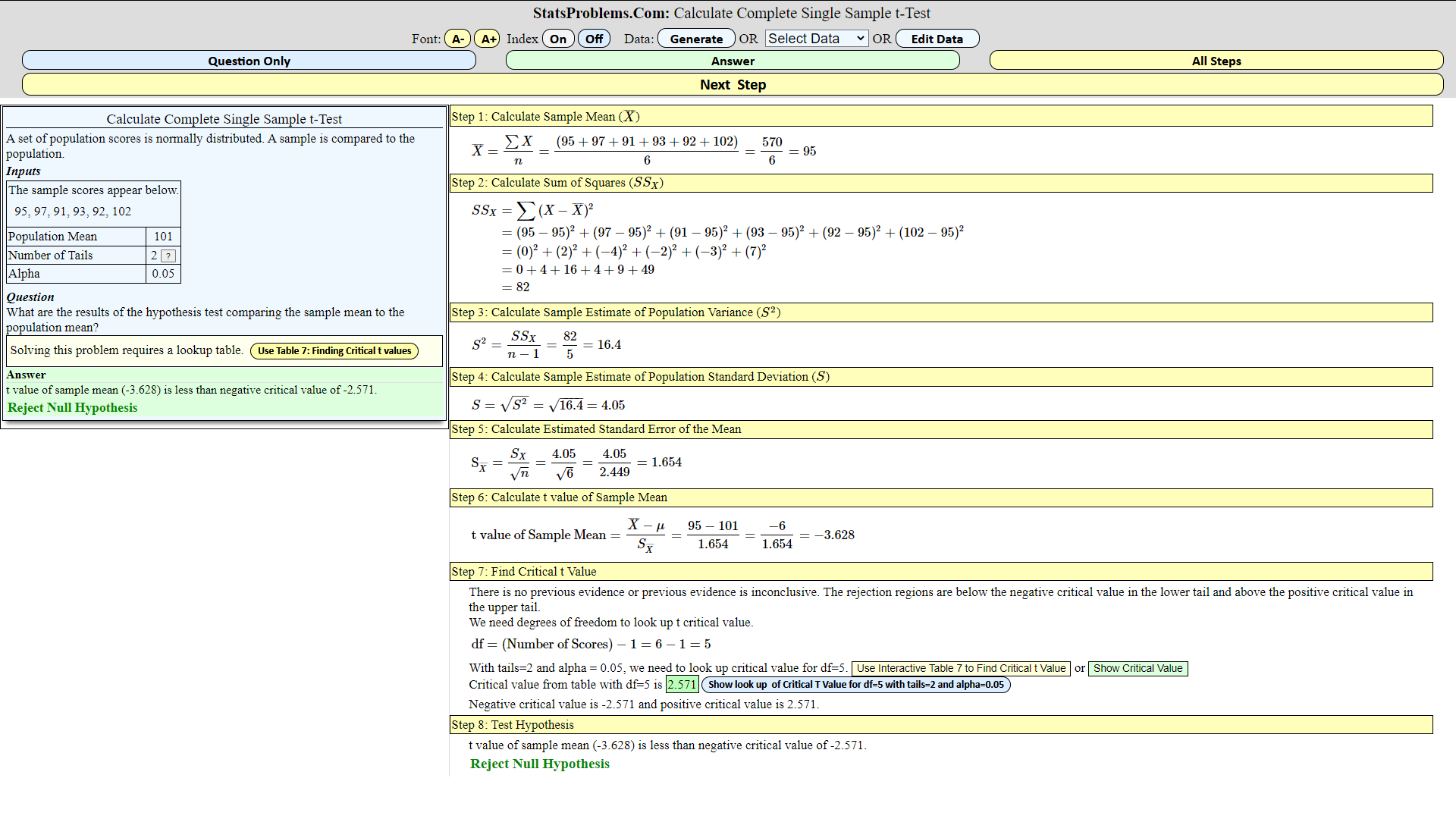
Task: Click Reject Null Hypothesis in the Answer box
Action: coord(73,407)
